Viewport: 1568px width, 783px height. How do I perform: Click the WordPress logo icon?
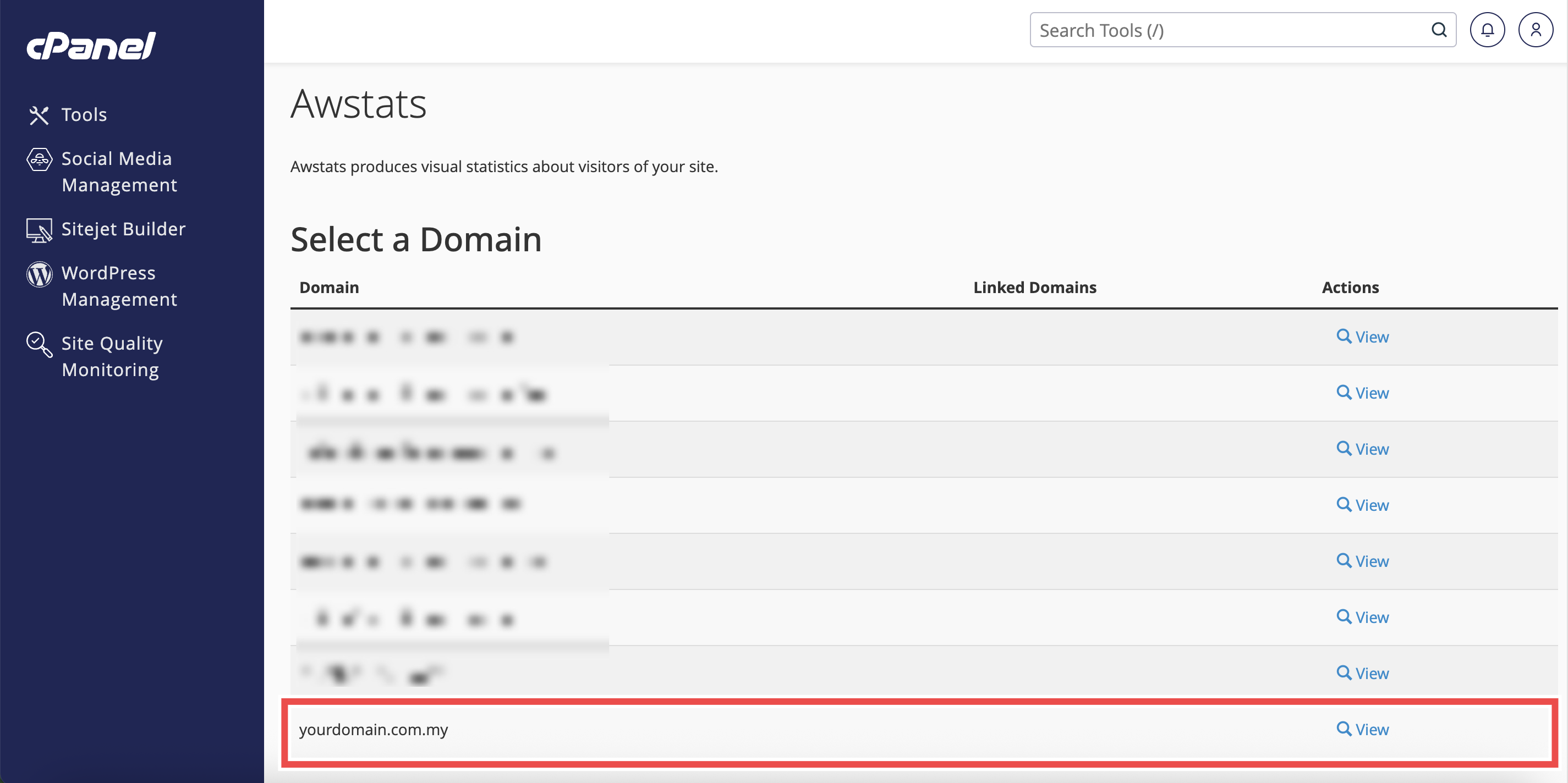pyautogui.click(x=39, y=274)
